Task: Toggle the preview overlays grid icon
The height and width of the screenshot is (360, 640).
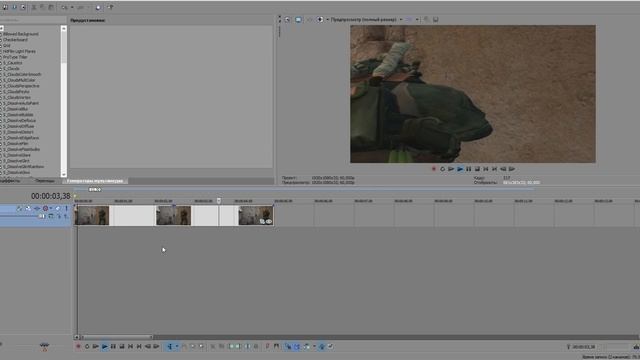Action: pyautogui.click(x=409, y=20)
